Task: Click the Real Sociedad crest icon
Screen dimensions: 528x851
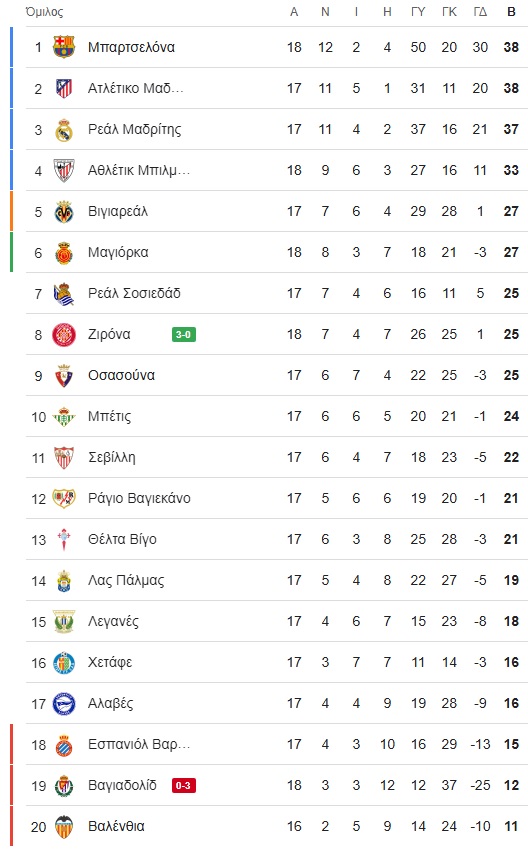Action: (63, 293)
